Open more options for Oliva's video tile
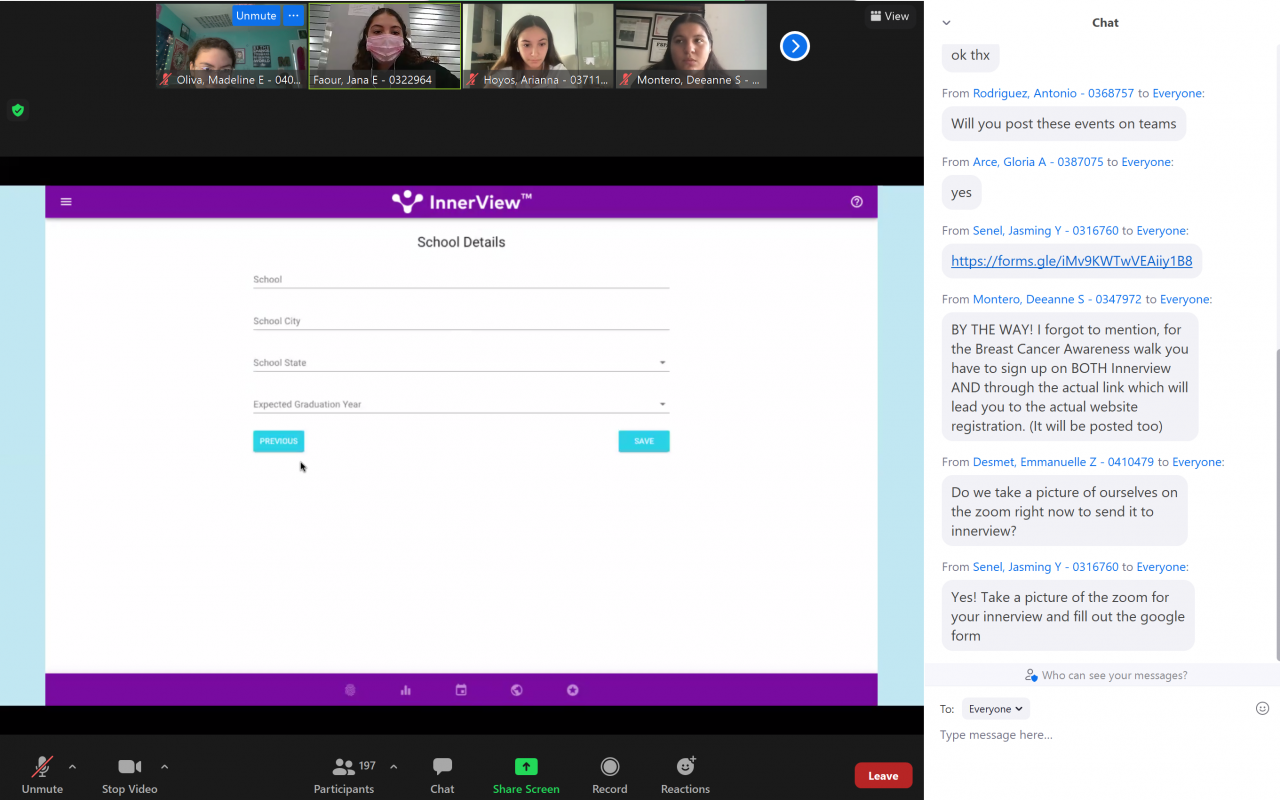The width and height of the screenshot is (1280, 800). pyautogui.click(x=293, y=16)
